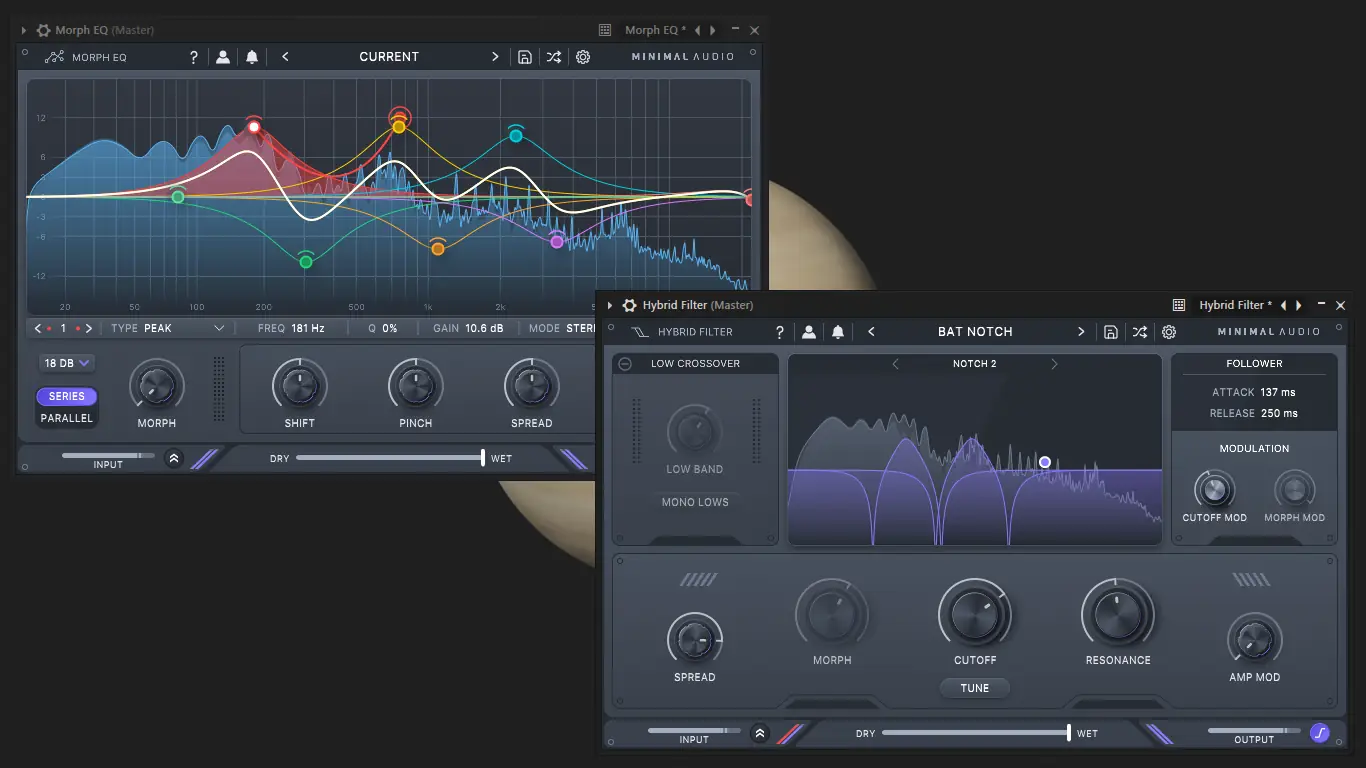The image size is (1366, 768).
Task: Go to next preset after CURRENT in Morph EQ
Action: click(495, 57)
